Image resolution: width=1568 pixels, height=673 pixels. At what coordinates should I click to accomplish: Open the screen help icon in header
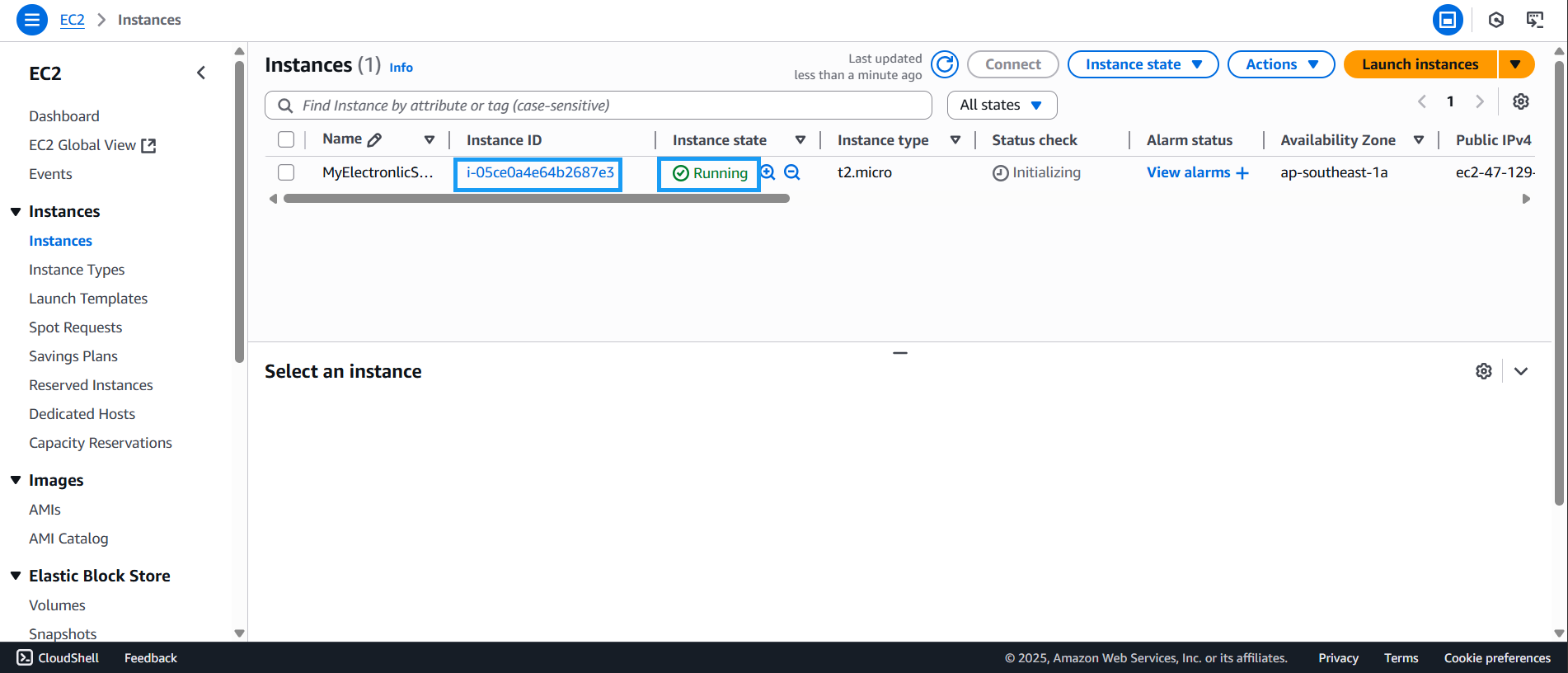pyautogui.click(x=1535, y=20)
